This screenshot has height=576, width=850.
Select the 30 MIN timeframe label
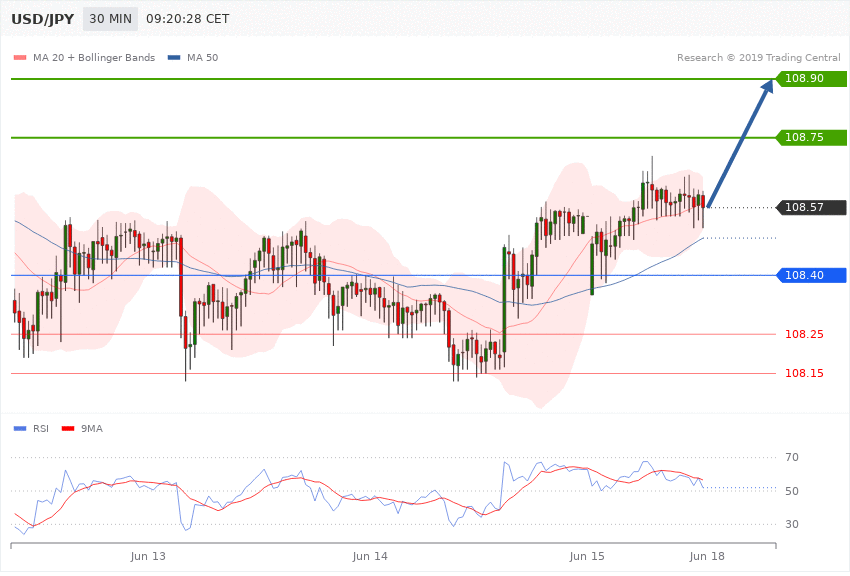coord(111,19)
